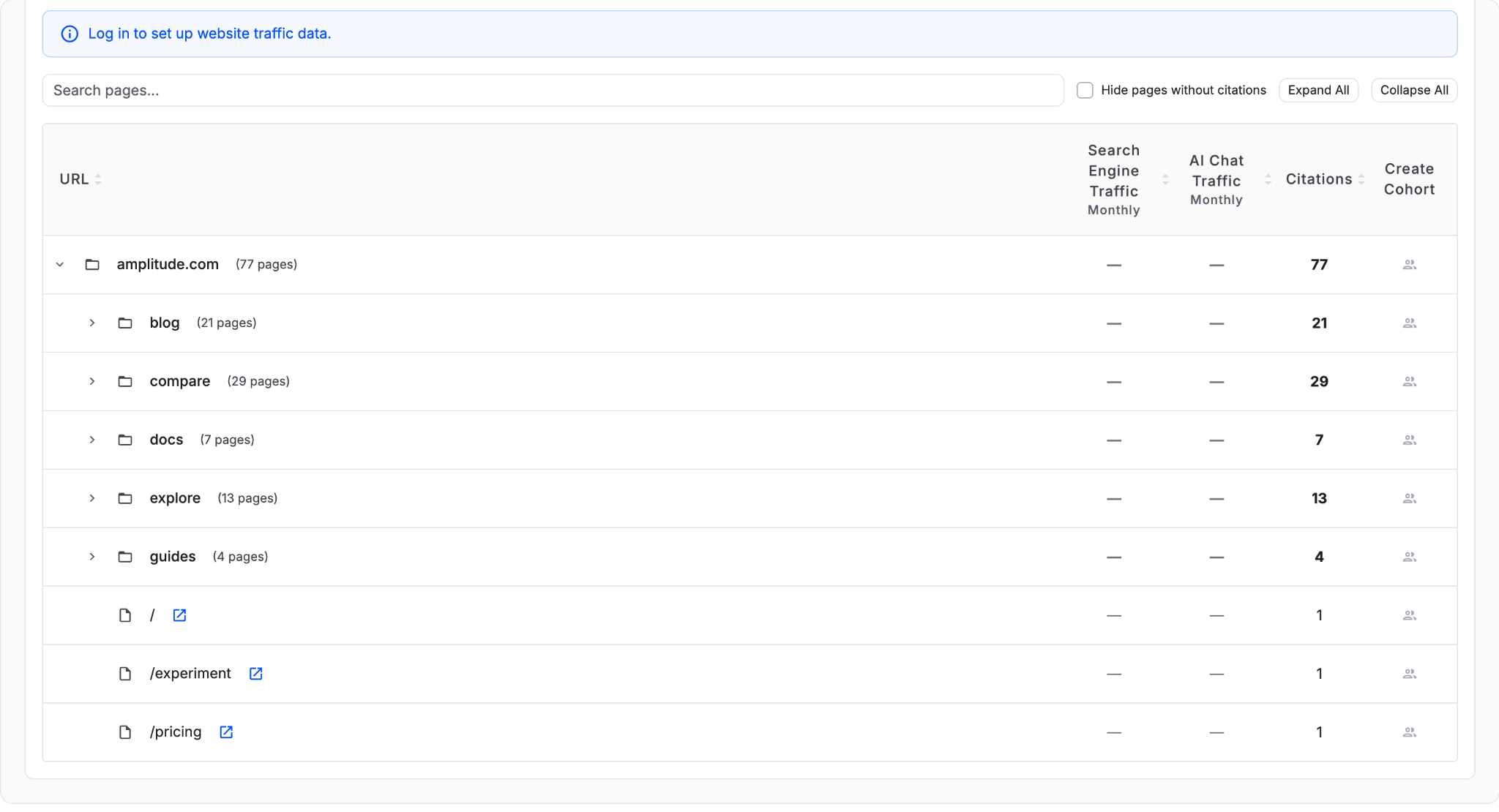Expand the blog folder
The image size is (1499, 812).
(92, 323)
